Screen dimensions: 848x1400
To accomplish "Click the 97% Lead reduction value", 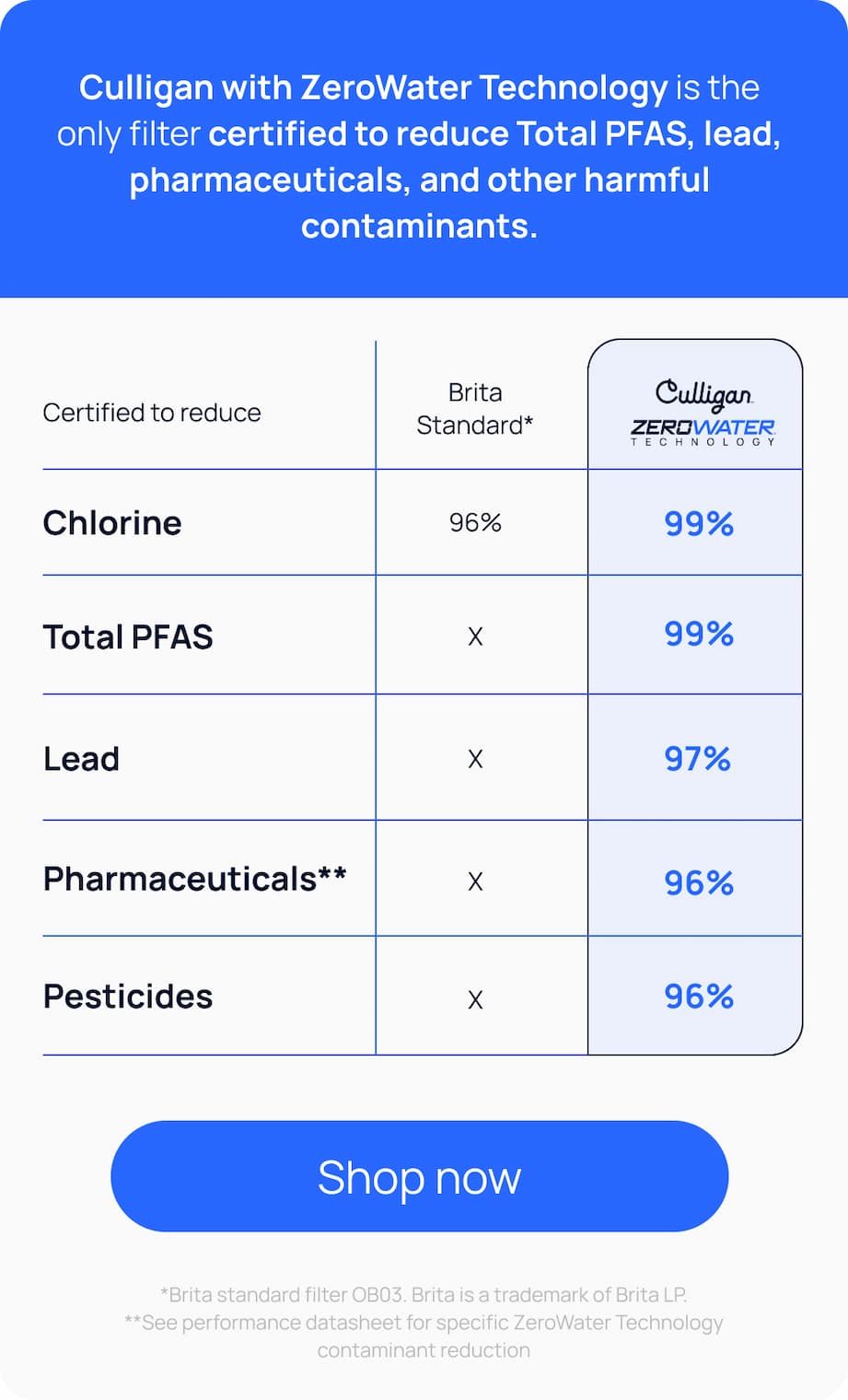I will point(697,759).
